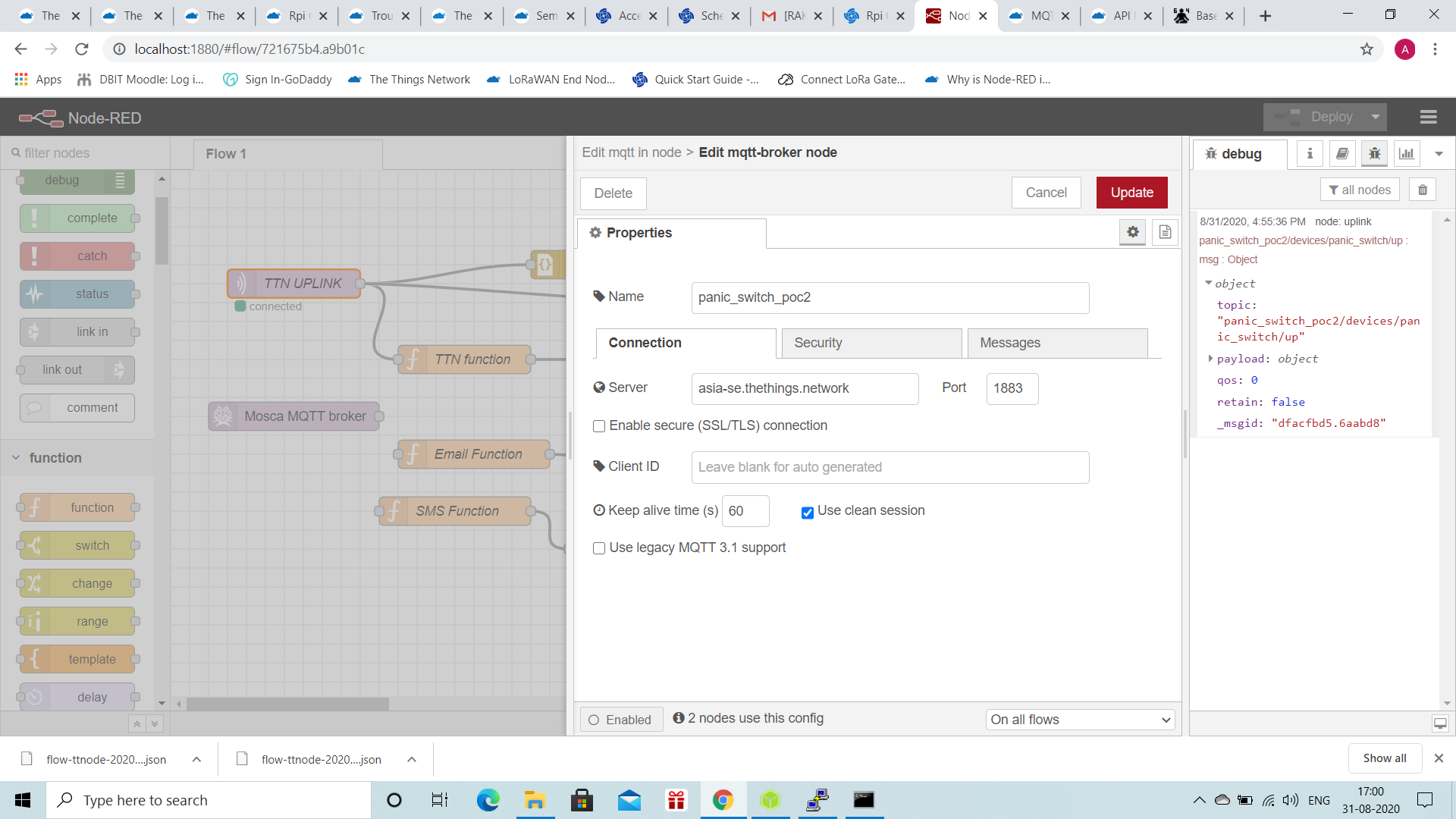Open menu for second downloaded flow json

coord(412,759)
